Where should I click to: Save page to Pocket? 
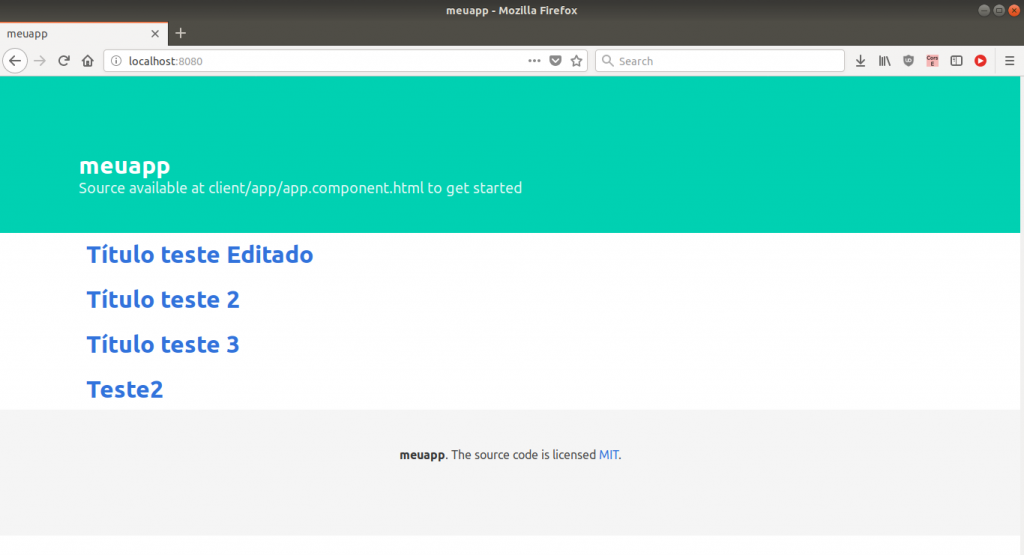[x=556, y=61]
